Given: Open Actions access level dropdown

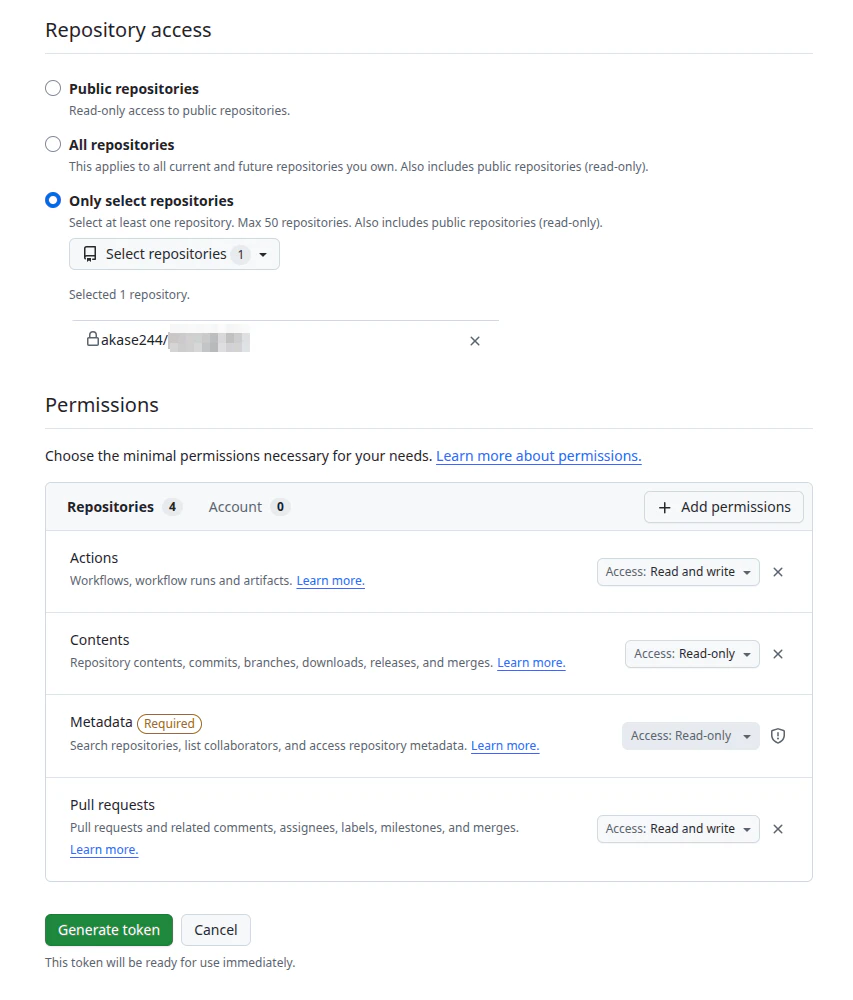Looking at the screenshot, I should click(678, 572).
